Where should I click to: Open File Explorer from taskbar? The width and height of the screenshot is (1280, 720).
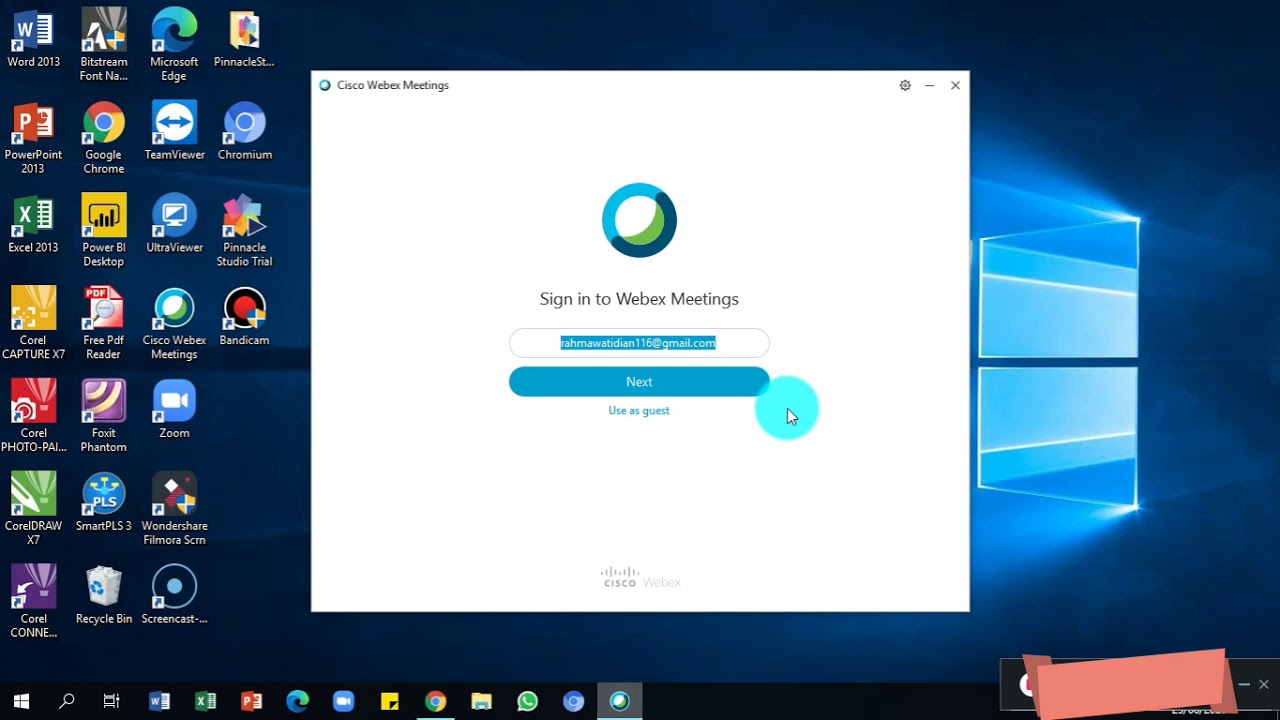pos(481,701)
